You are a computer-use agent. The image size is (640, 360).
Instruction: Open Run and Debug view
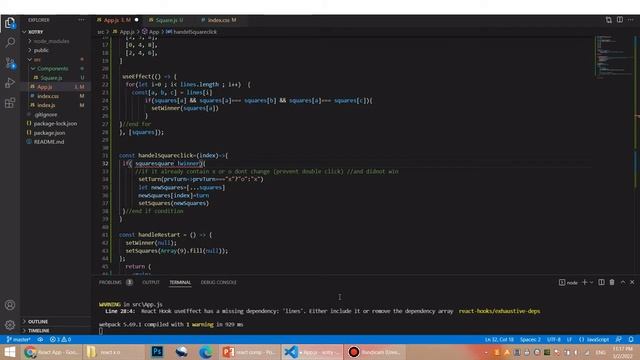(10, 82)
